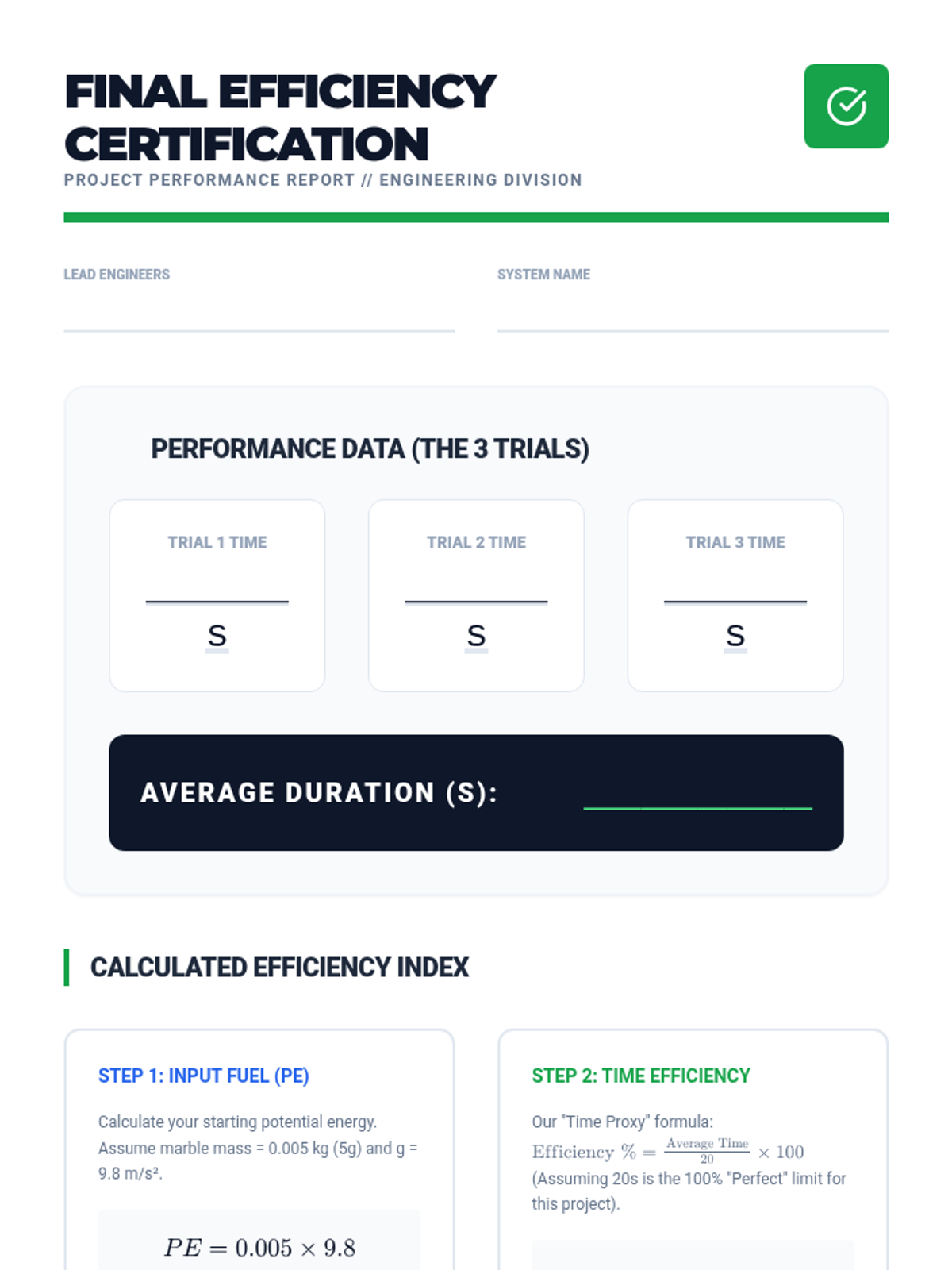The width and height of the screenshot is (952, 1270).
Task: Click the seconds unit under Trial 1
Action: coord(217,636)
